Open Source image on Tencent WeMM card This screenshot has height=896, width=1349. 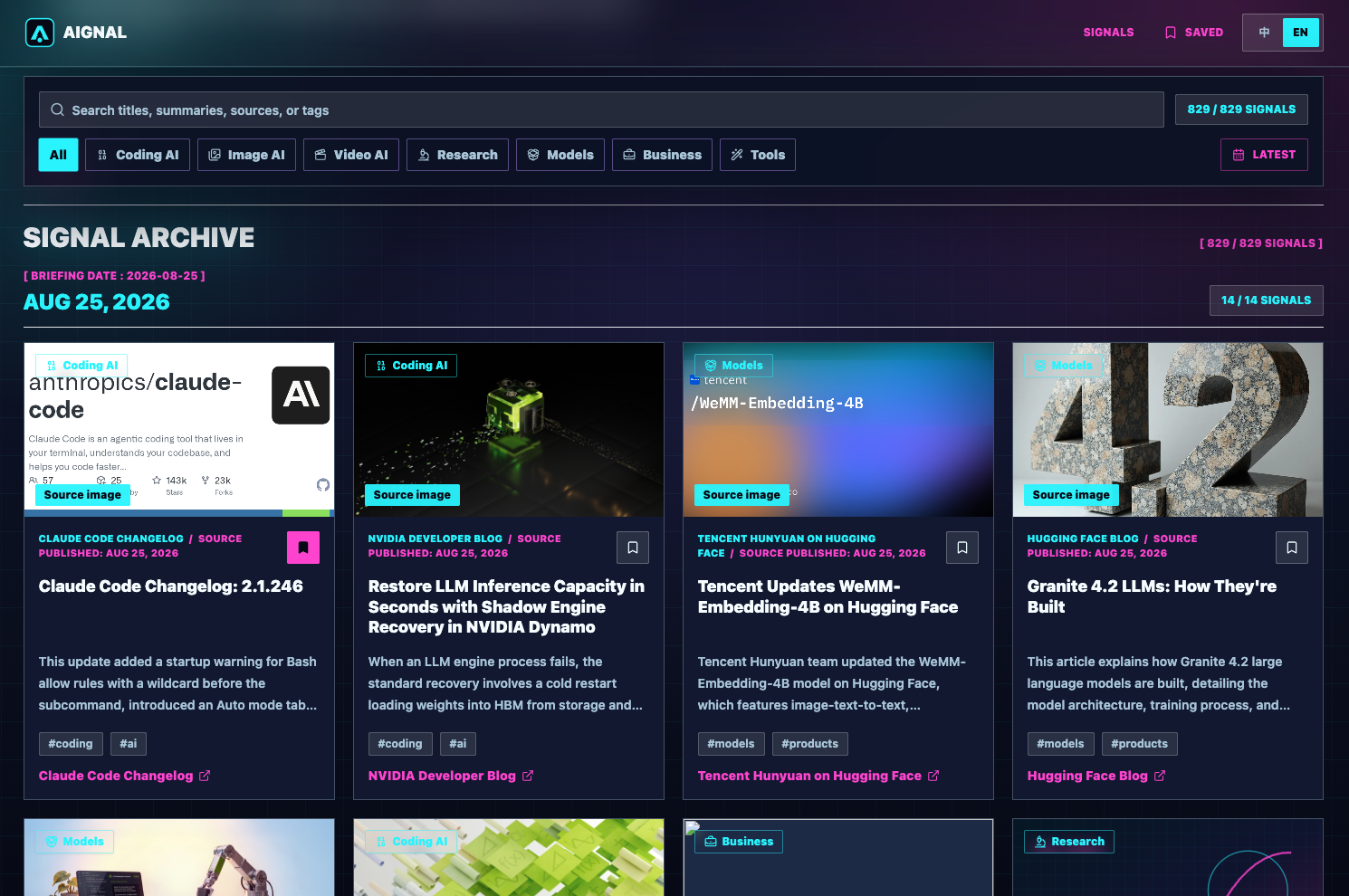(741, 495)
